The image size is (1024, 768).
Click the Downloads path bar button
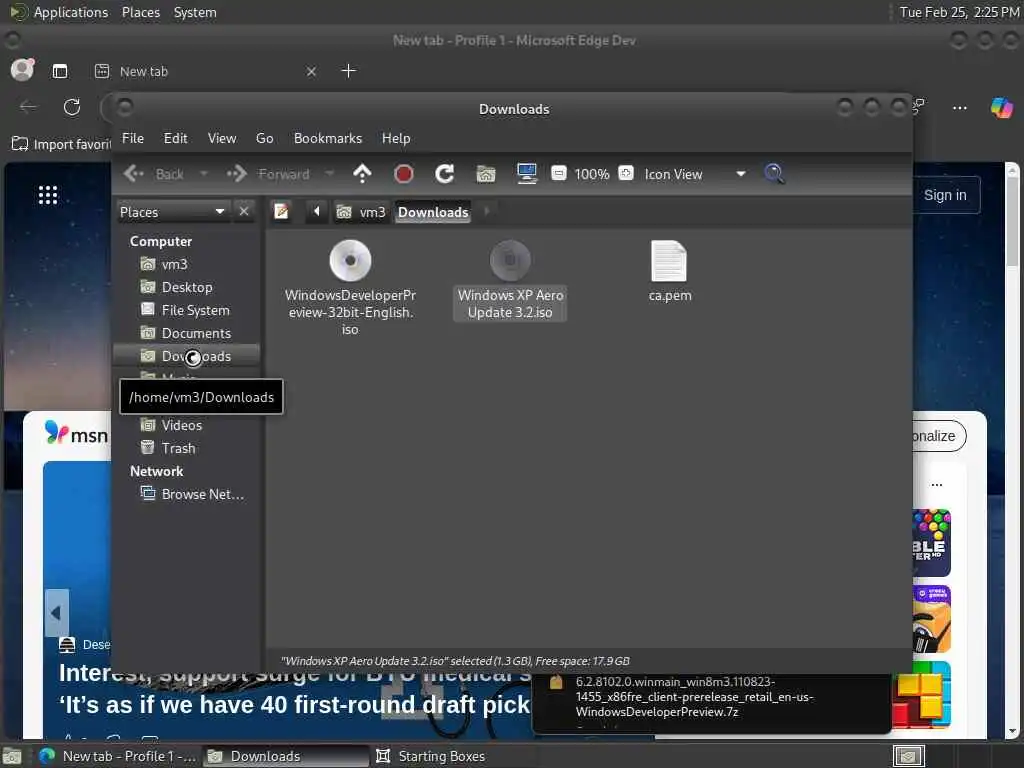[x=433, y=212]
